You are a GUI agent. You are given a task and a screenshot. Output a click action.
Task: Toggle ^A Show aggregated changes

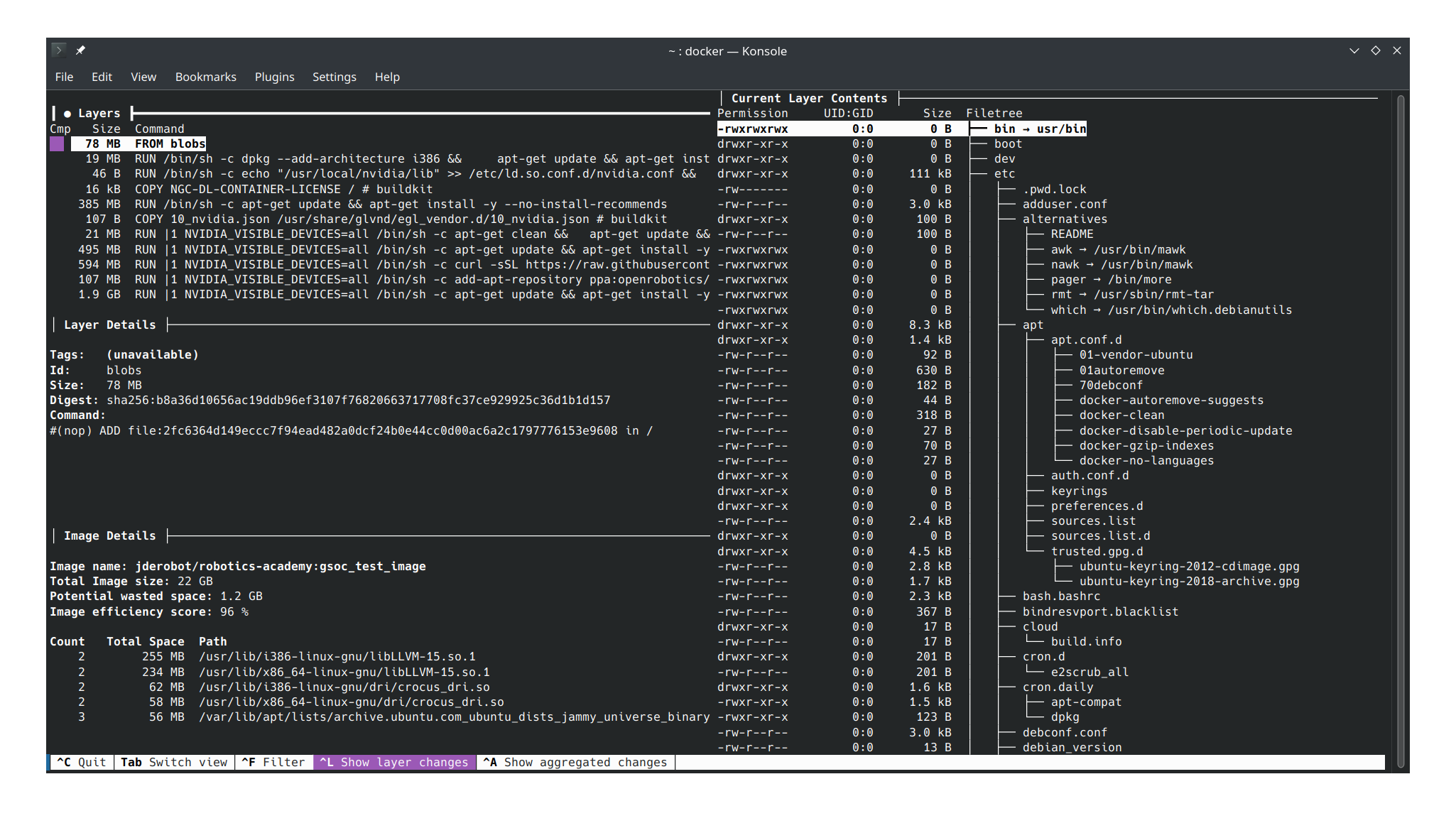coord(575,762)
